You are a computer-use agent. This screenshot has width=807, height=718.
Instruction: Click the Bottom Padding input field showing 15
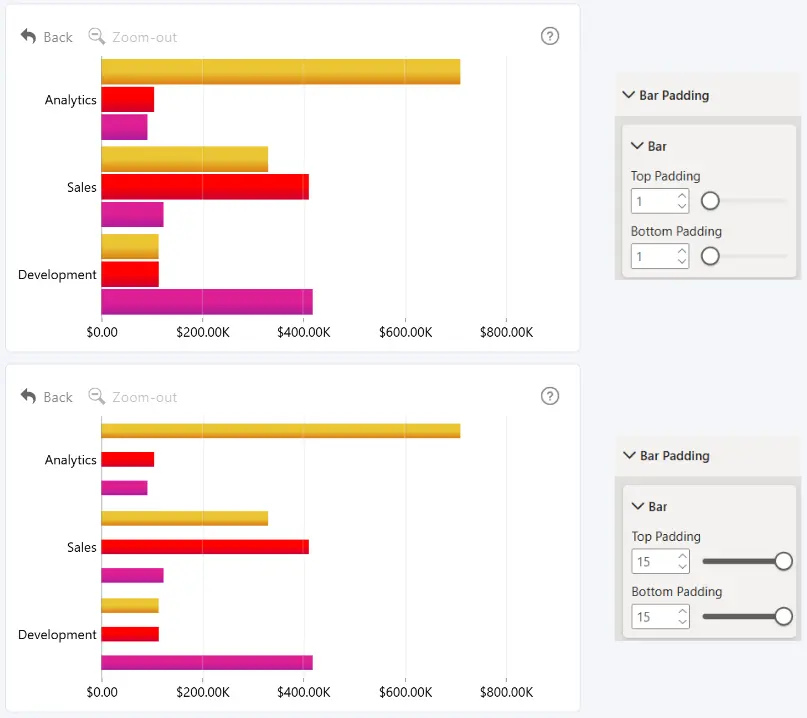(x=660, y=616)
